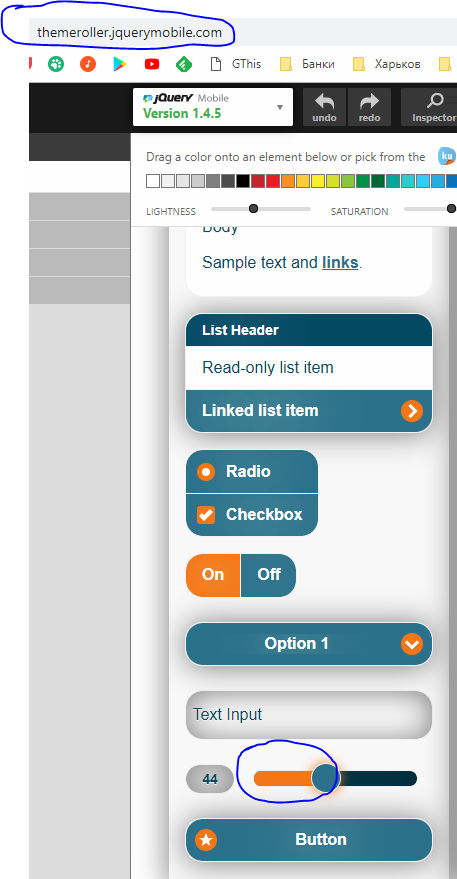Activate the Inspector magnifier tool
This screenshot has width=457, height=879.
point(435,101)
